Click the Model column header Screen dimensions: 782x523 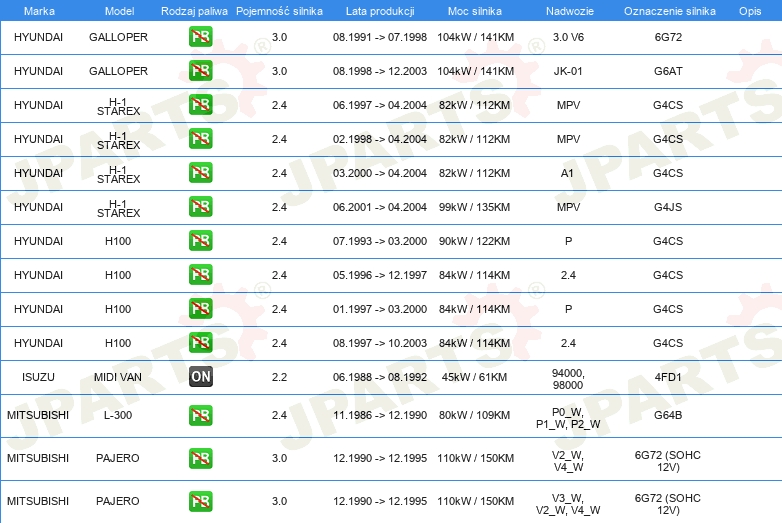[119, 11]
